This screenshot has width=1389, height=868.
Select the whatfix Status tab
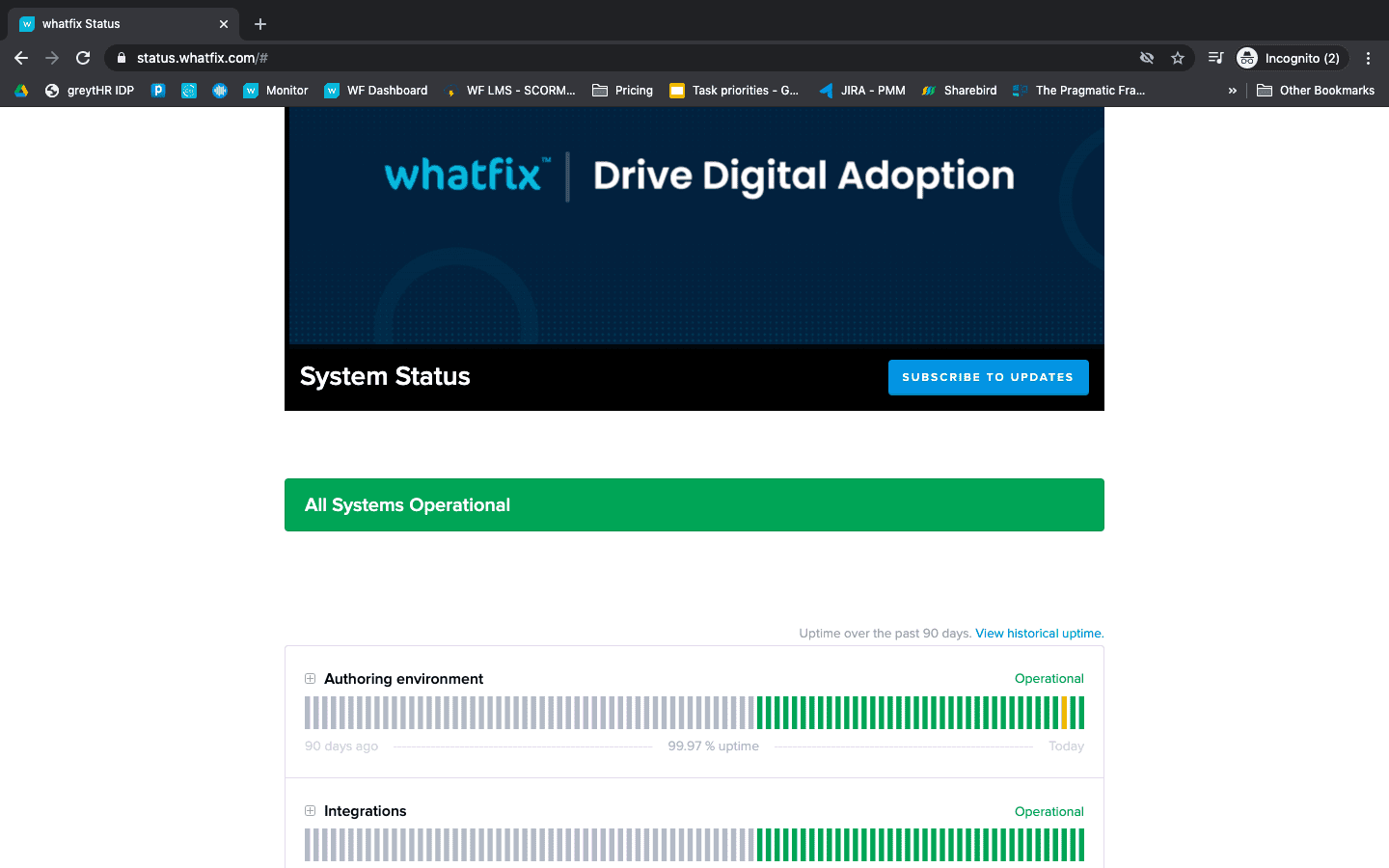coord(123,24)
